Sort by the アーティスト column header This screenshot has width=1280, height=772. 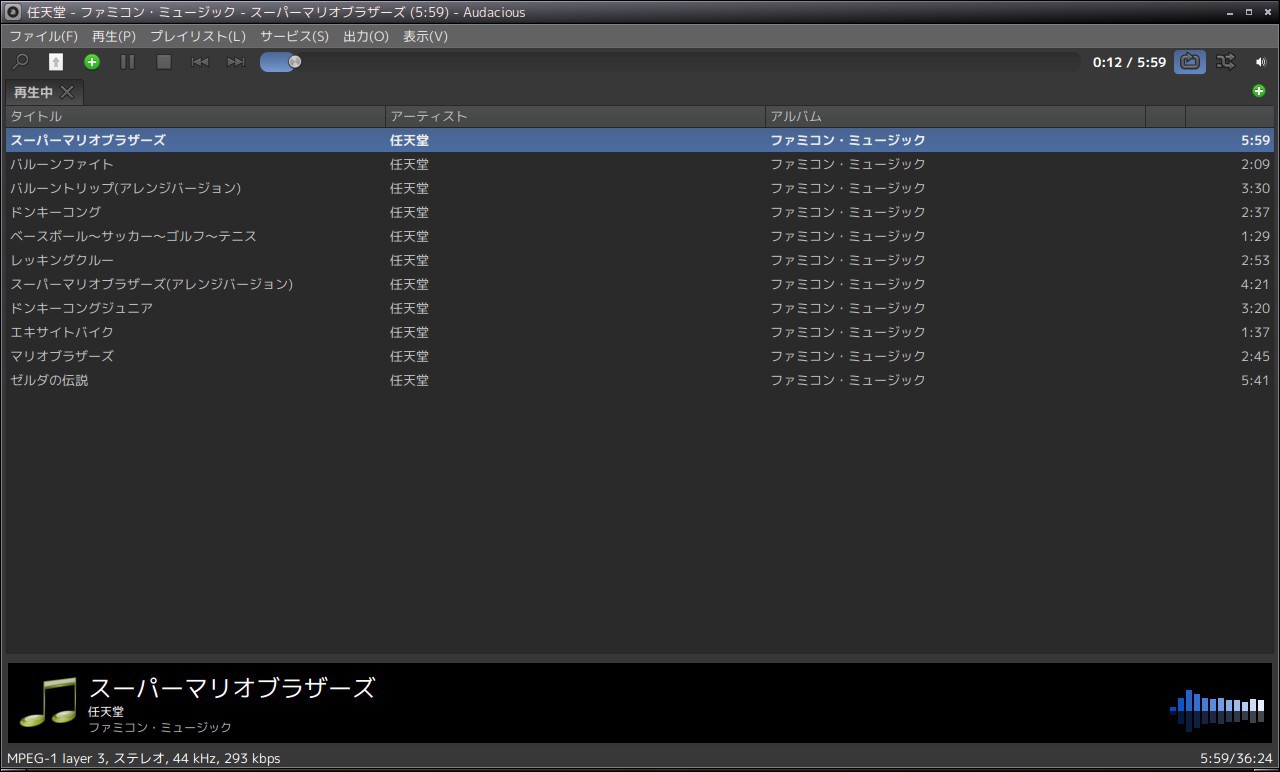tap(575, 116)
